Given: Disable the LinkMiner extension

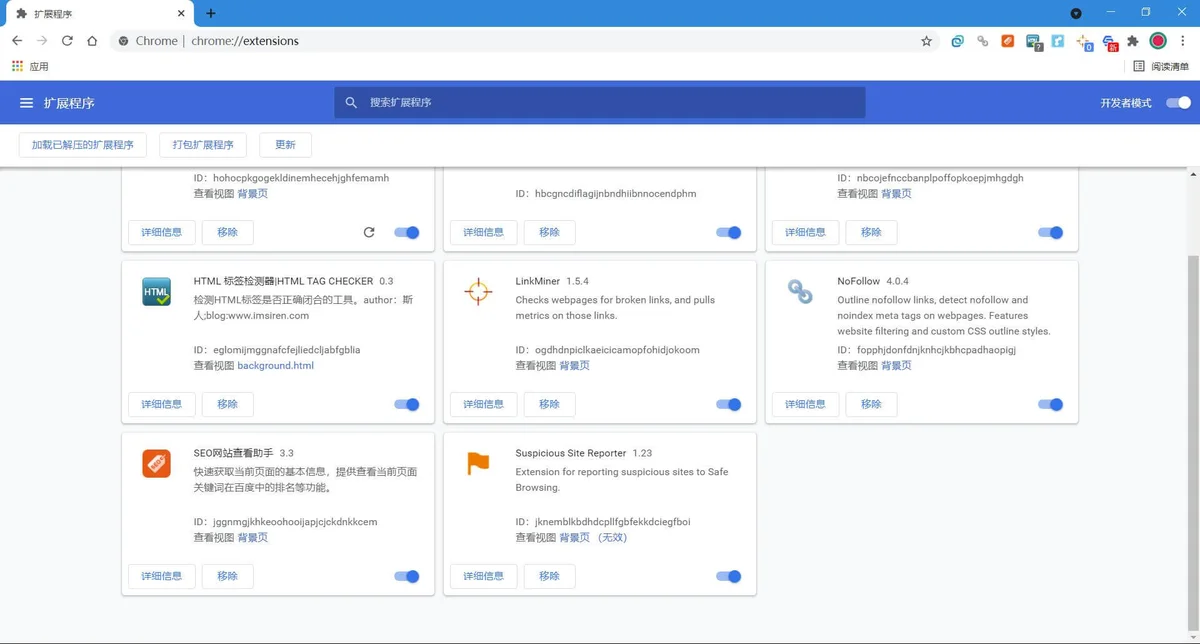Looking at the screenshot, I should (728, 404).
